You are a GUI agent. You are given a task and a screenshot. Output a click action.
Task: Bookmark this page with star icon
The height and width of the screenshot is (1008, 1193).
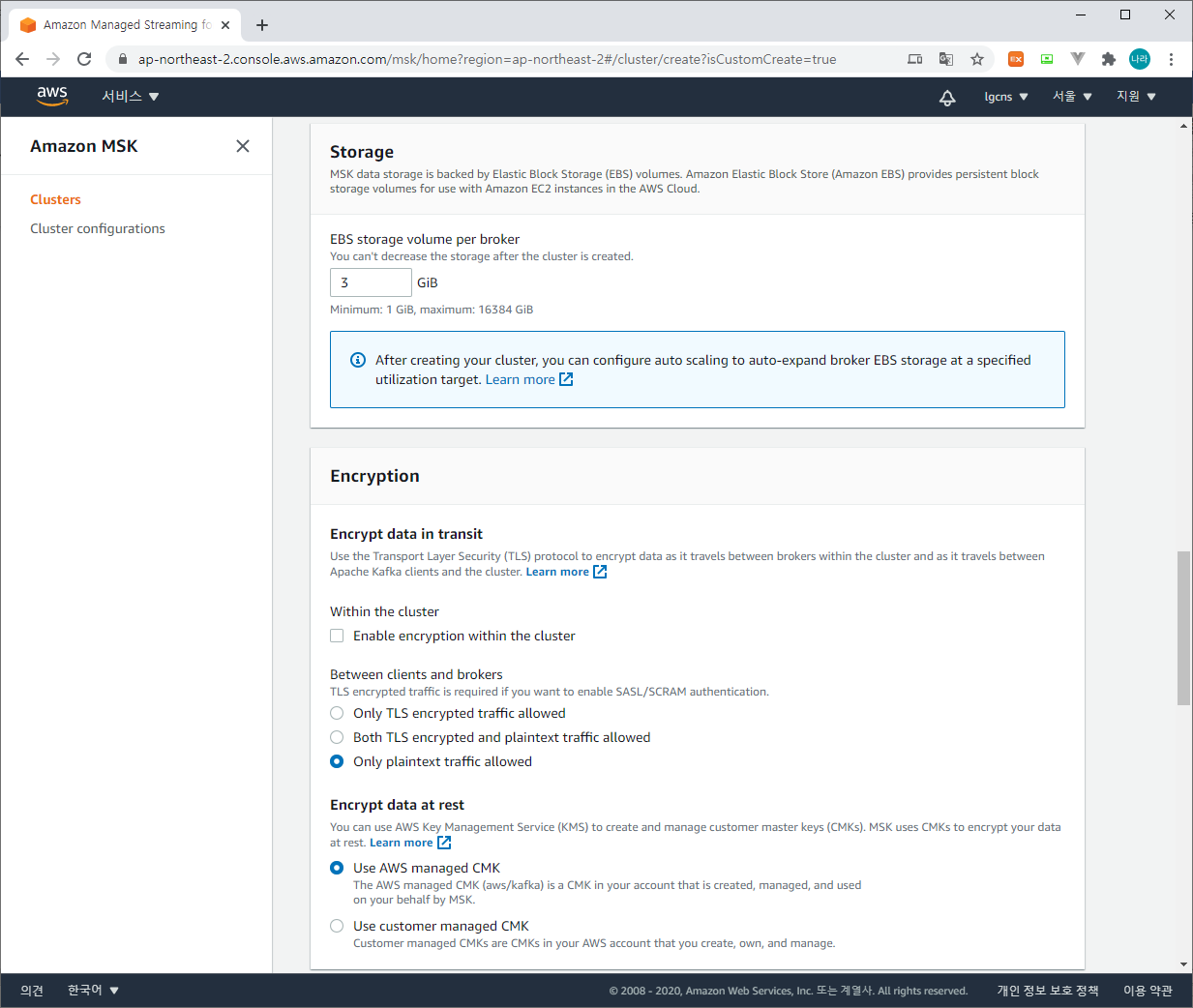coord(977,59)
